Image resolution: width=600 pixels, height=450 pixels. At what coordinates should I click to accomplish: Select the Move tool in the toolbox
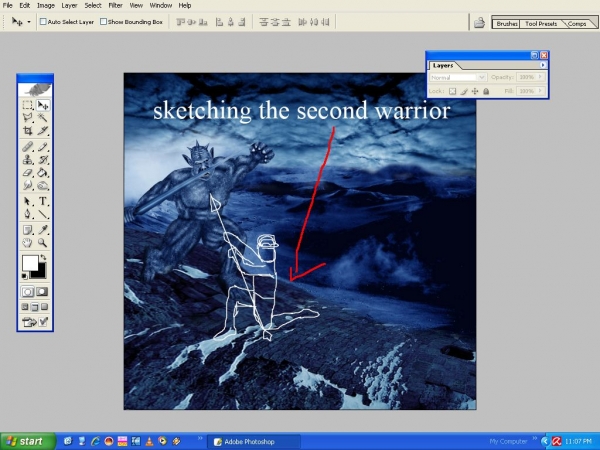click(x=43, y=105)
